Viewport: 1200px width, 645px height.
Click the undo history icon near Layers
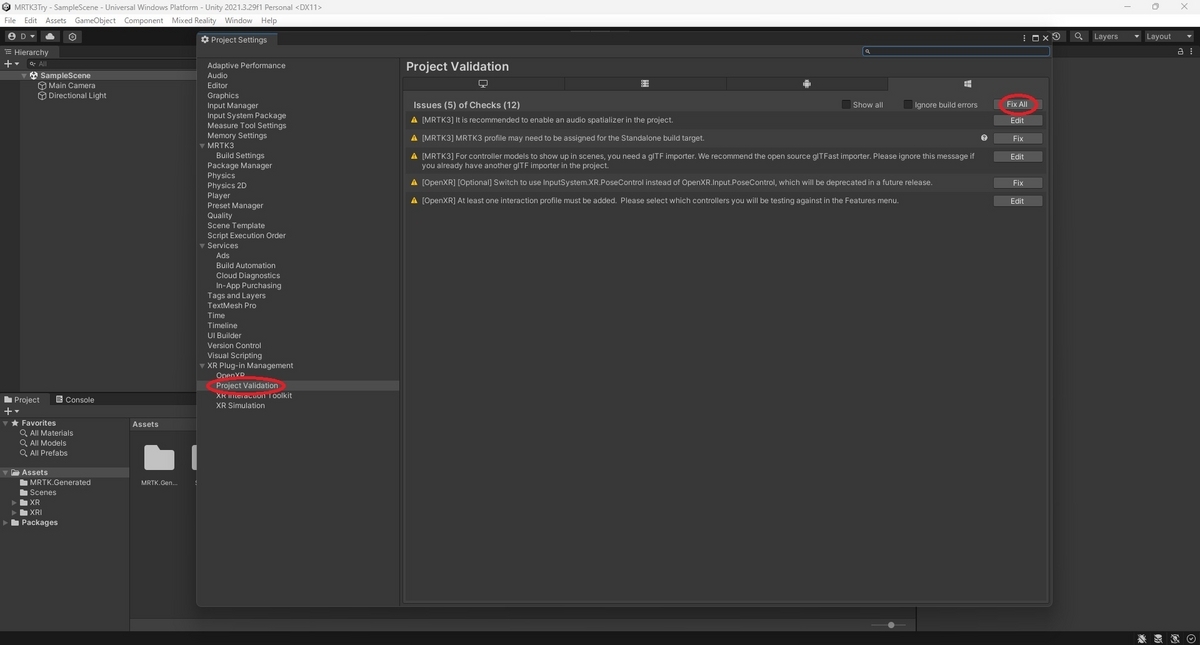(x=1057, y=37)
